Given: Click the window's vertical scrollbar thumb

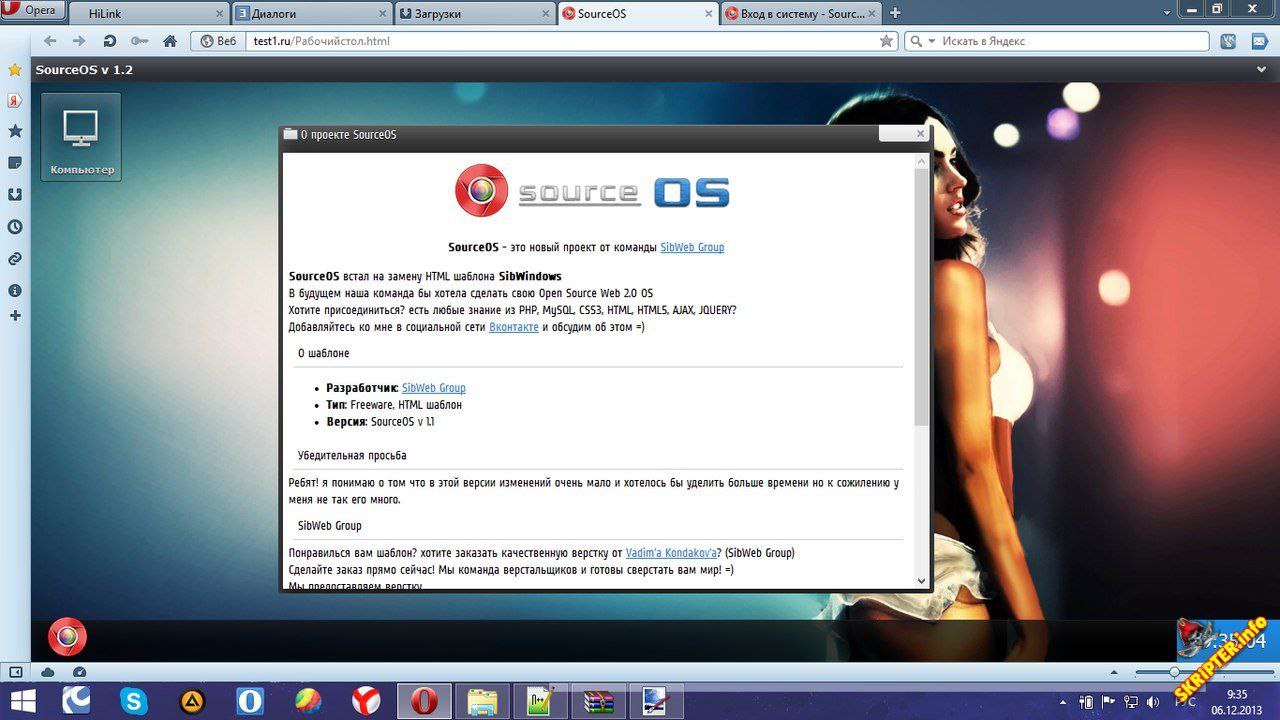Looking at the screenshot, I should pyautogui.click(x=921, y=295).
